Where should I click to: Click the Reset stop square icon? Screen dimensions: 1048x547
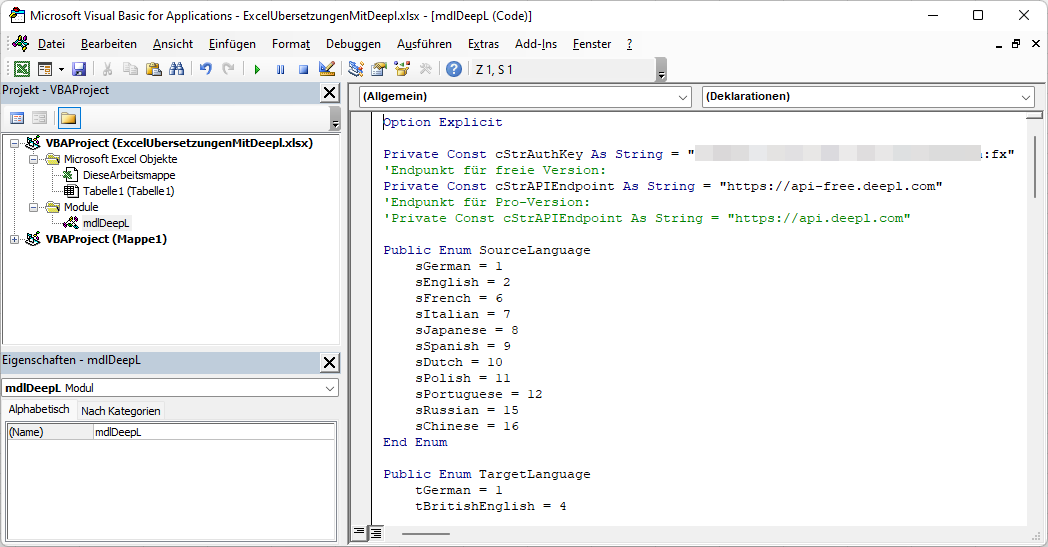[x=303, y=69]
